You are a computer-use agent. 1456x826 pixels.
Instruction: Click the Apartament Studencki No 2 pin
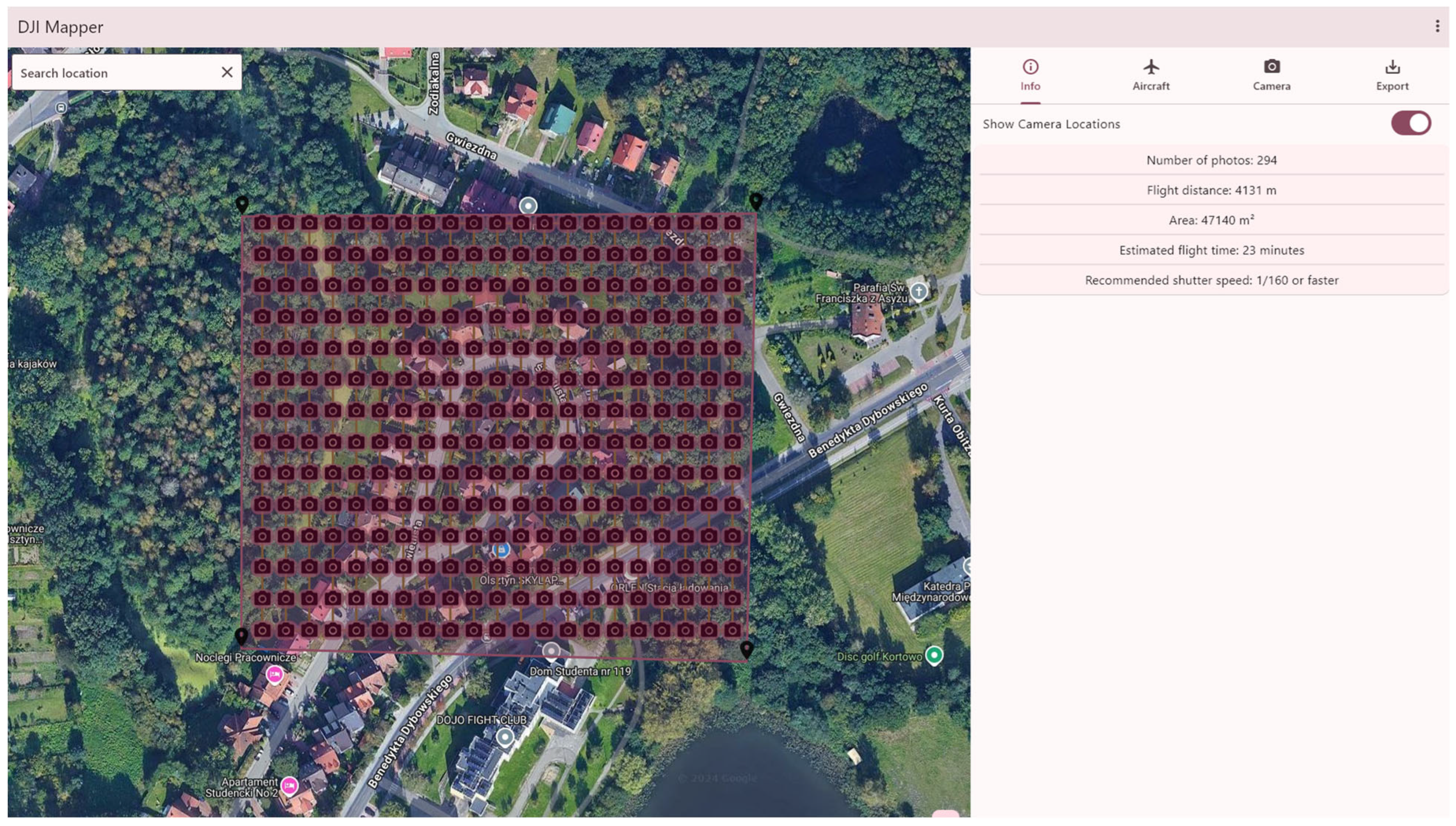pos(289,786)
